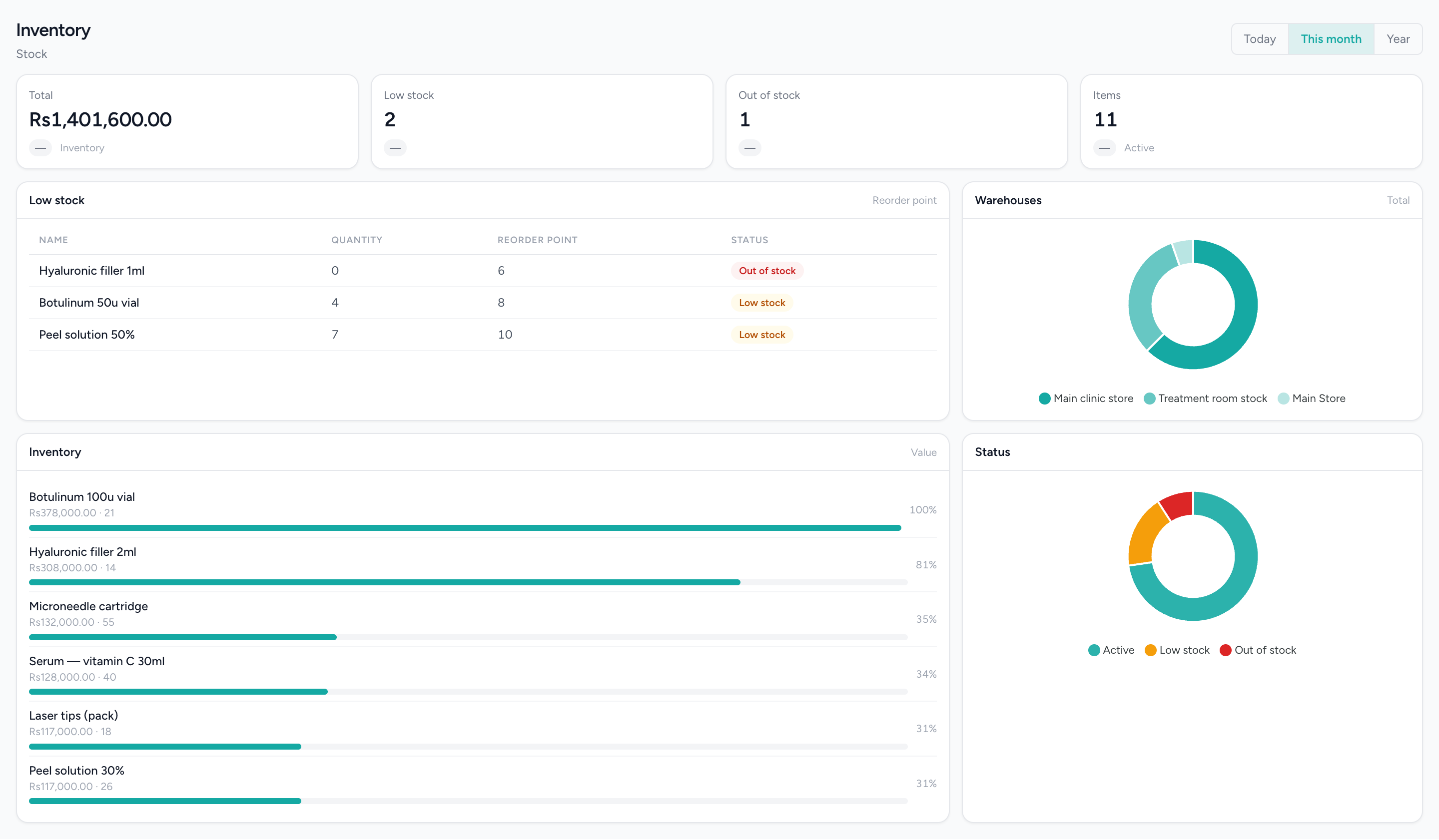Screen dimensions: 1439x840
Task: Click the Laser tips (pack) item
Action: point(73,716)
